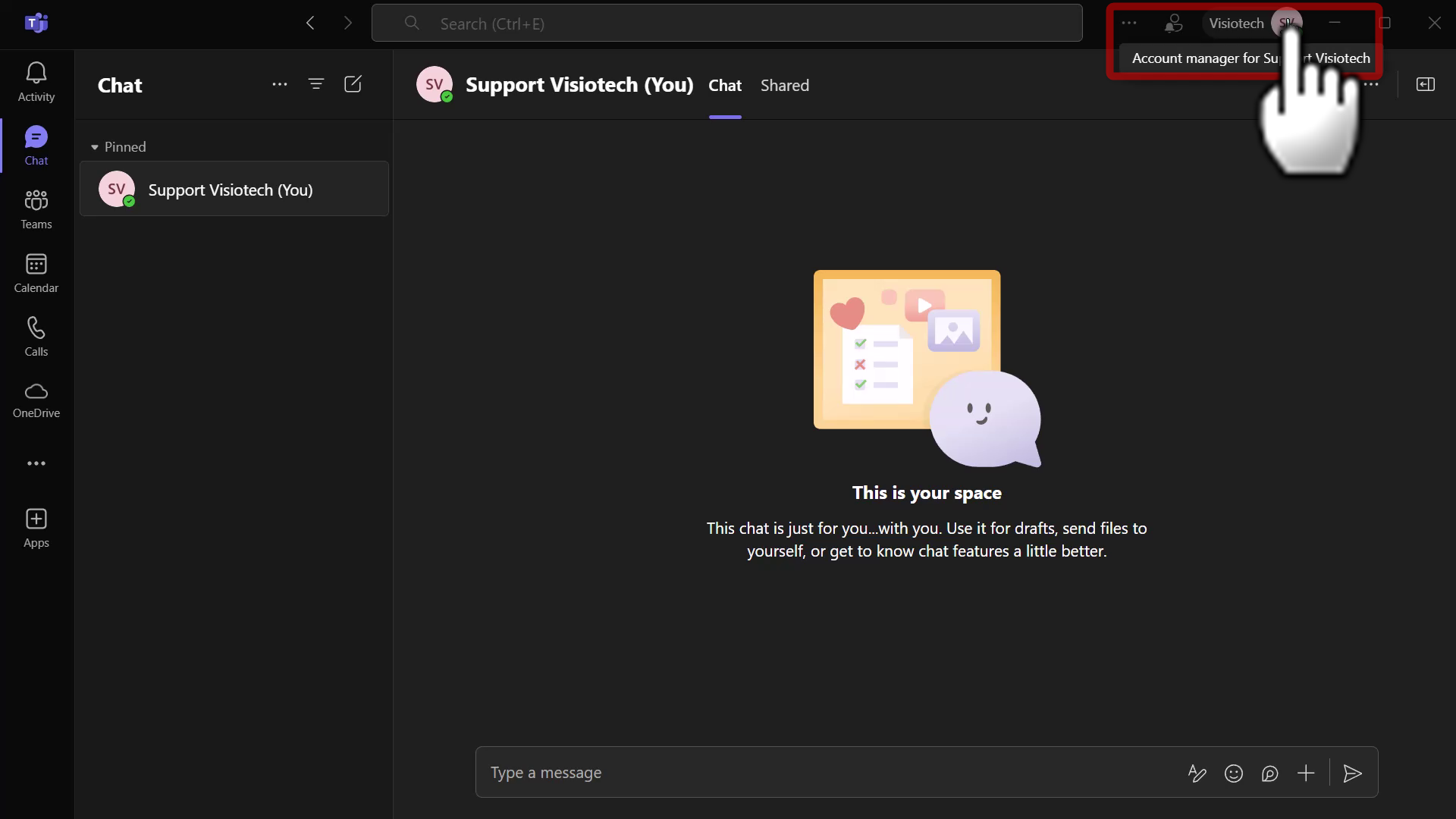Switch to the Shared tab

pyautogui.click(x=785, y=86)
